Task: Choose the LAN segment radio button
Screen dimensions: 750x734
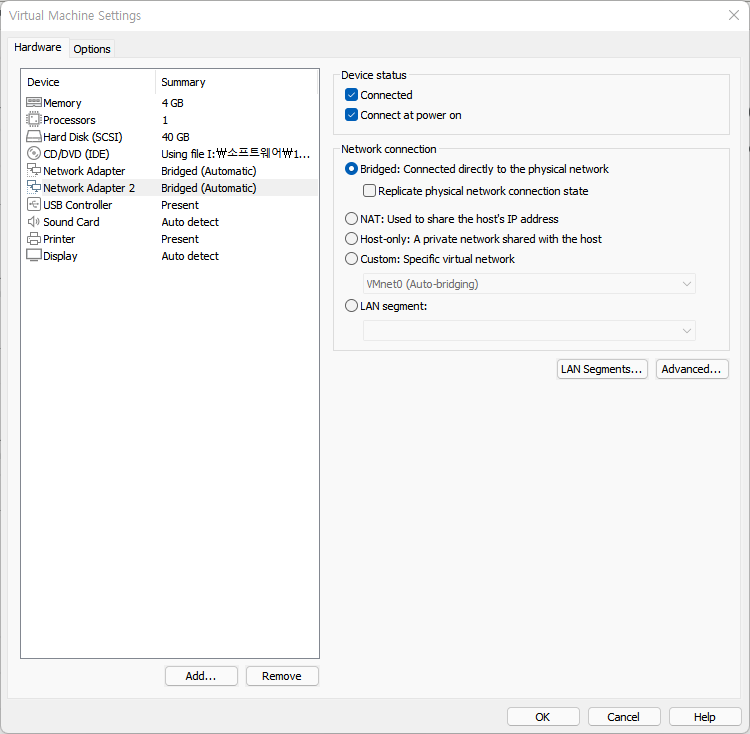Action: 351,306
